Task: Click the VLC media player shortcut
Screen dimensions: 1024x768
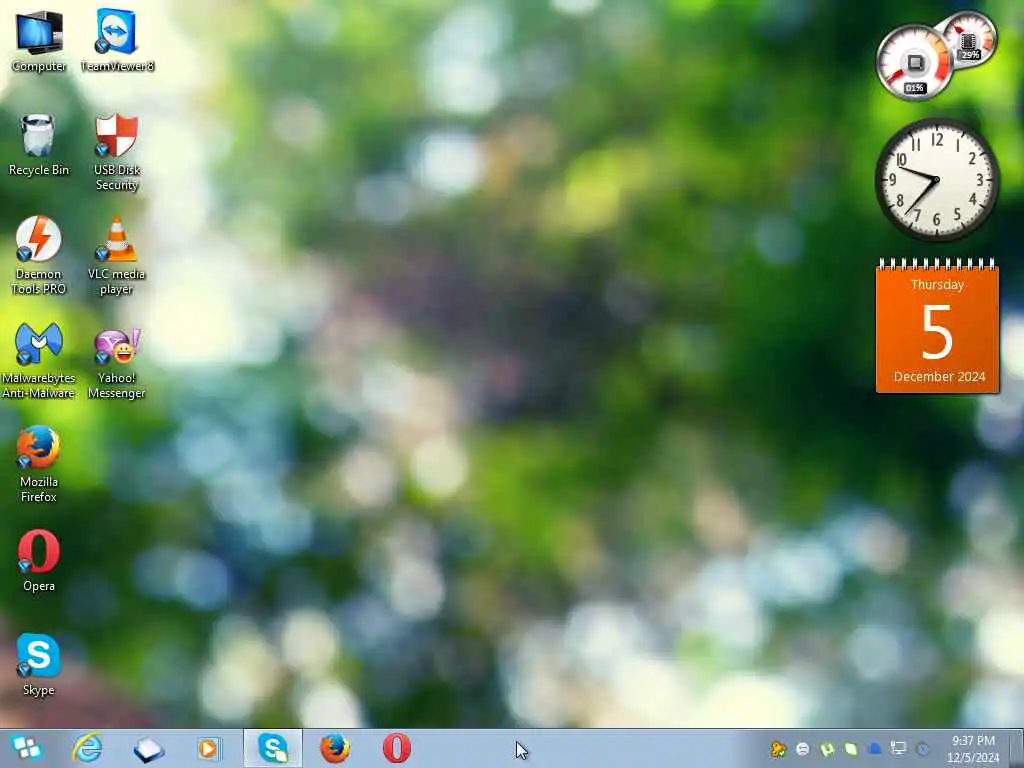Action: (x=117, y=256)
